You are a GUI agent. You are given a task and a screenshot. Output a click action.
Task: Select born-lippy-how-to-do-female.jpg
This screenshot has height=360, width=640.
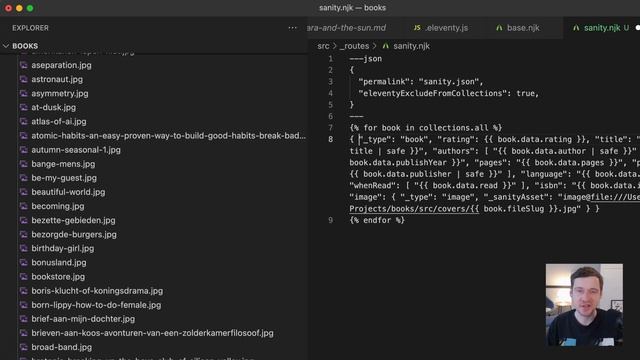click(x=96, y=305)
